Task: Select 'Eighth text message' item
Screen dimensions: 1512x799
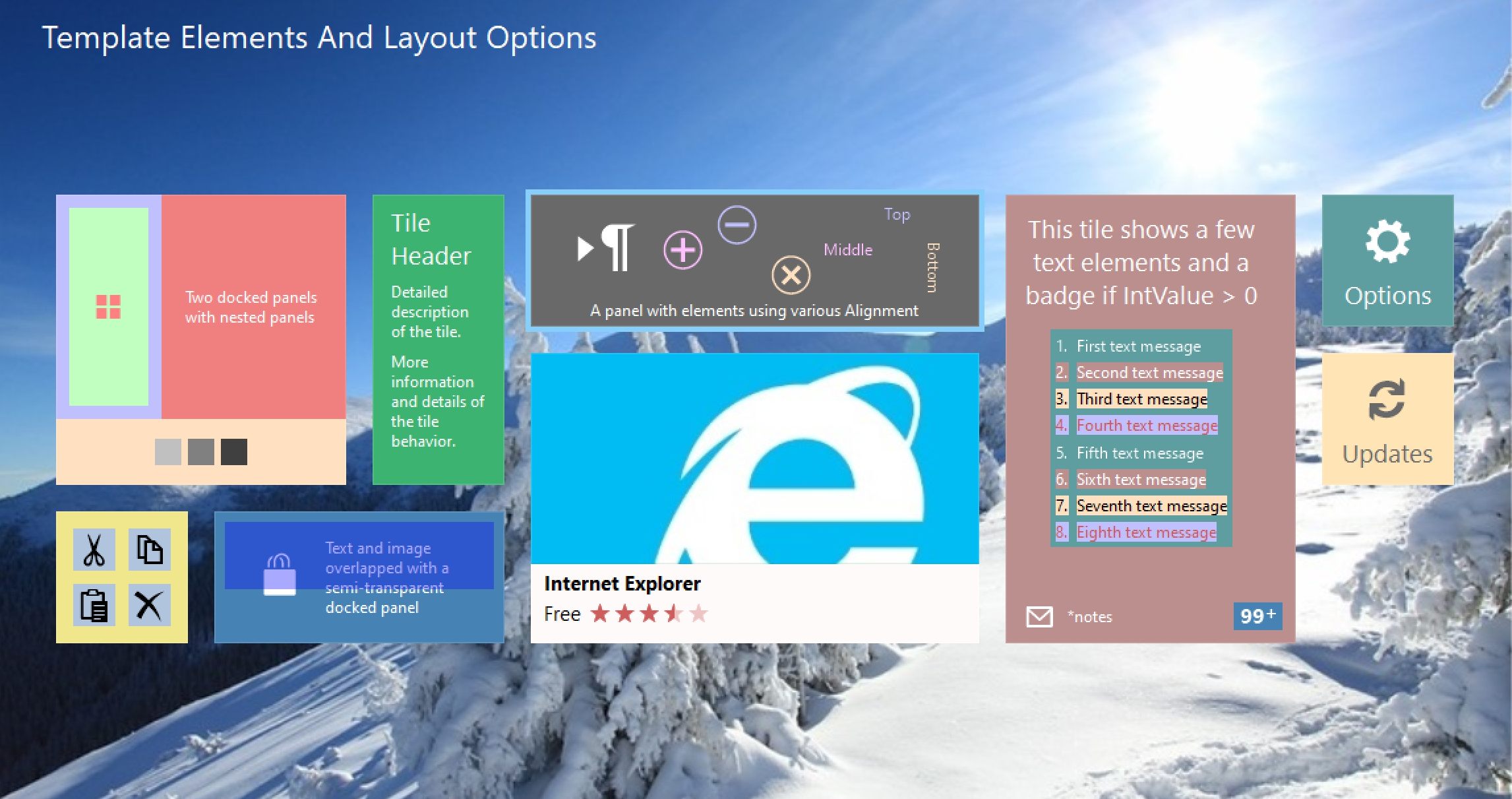Action: click(x=1146, y=532)
